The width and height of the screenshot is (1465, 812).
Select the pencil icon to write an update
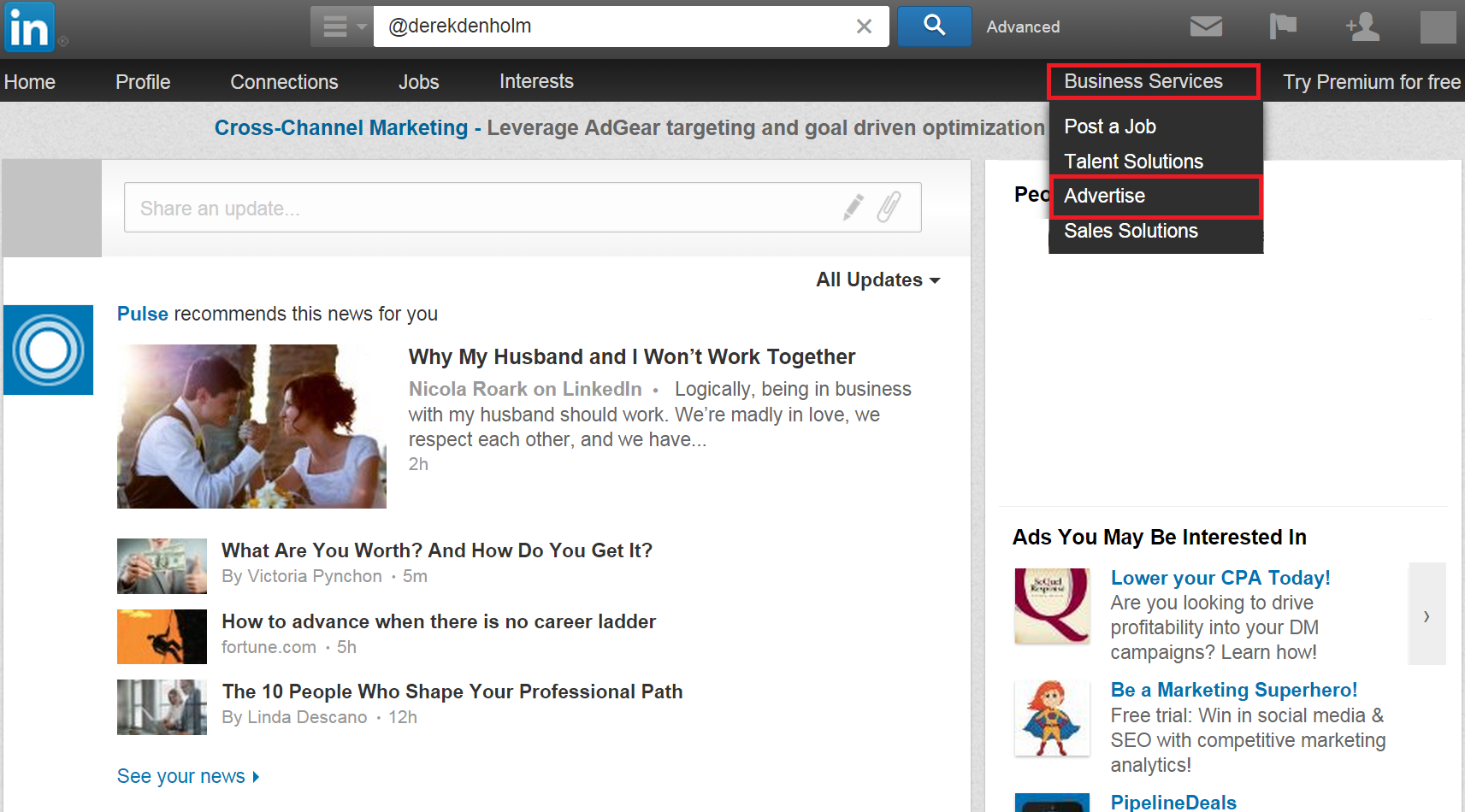click(x=852, y=207)
